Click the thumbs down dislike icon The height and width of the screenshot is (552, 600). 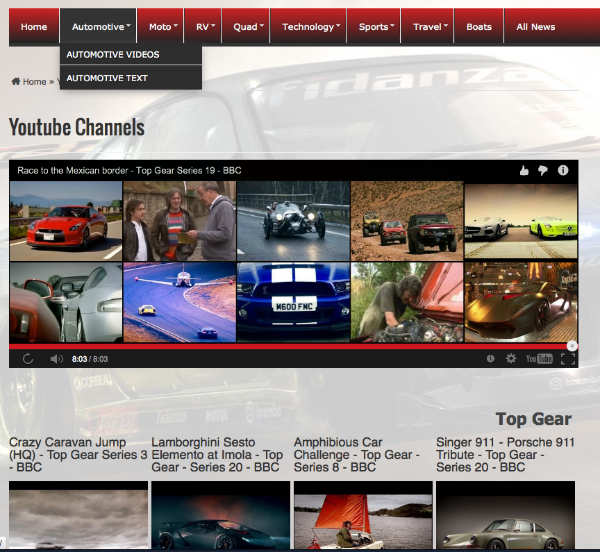pyautogui.click(x=543, y=170)
